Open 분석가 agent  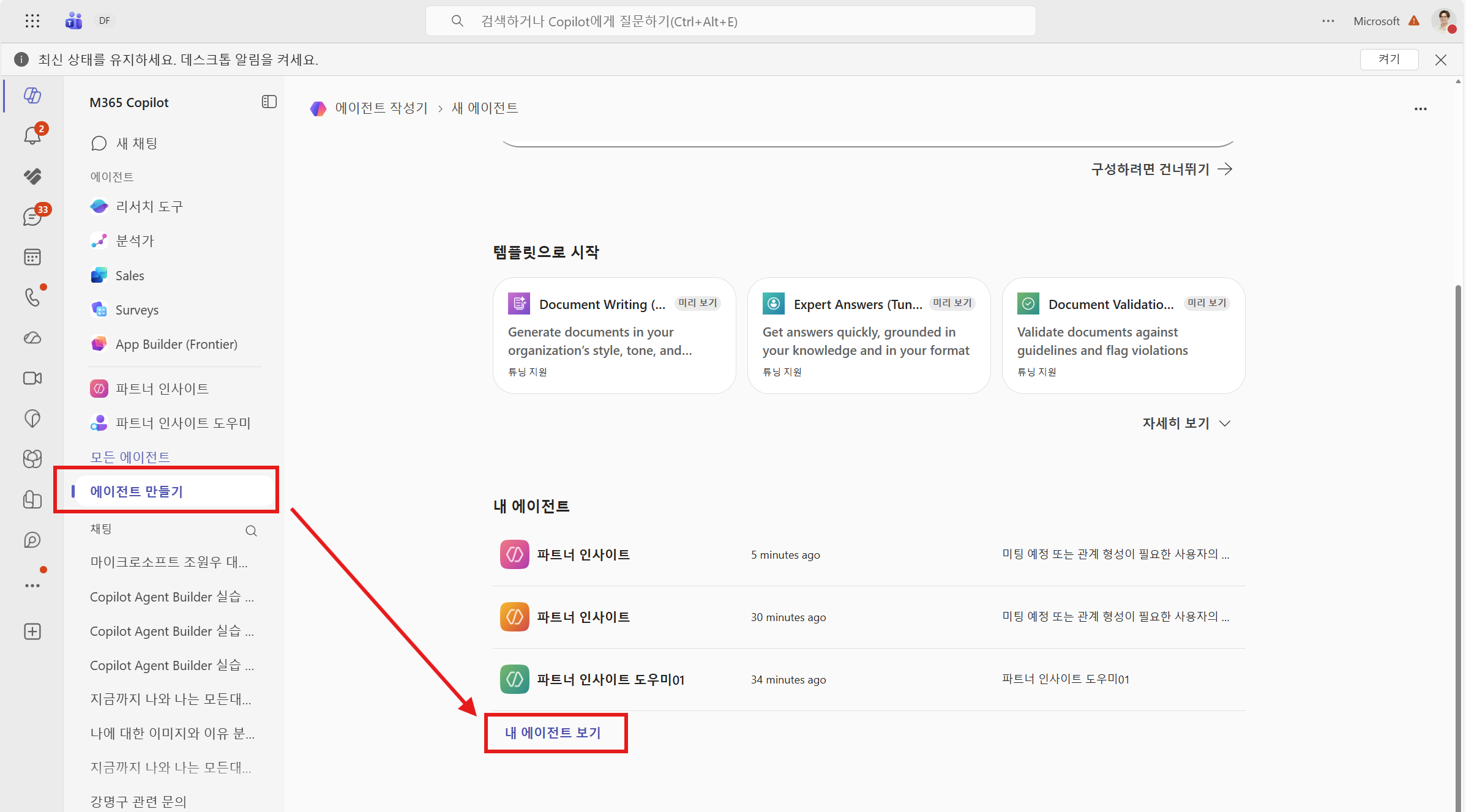pyautogui.click(x=122, y=241)
